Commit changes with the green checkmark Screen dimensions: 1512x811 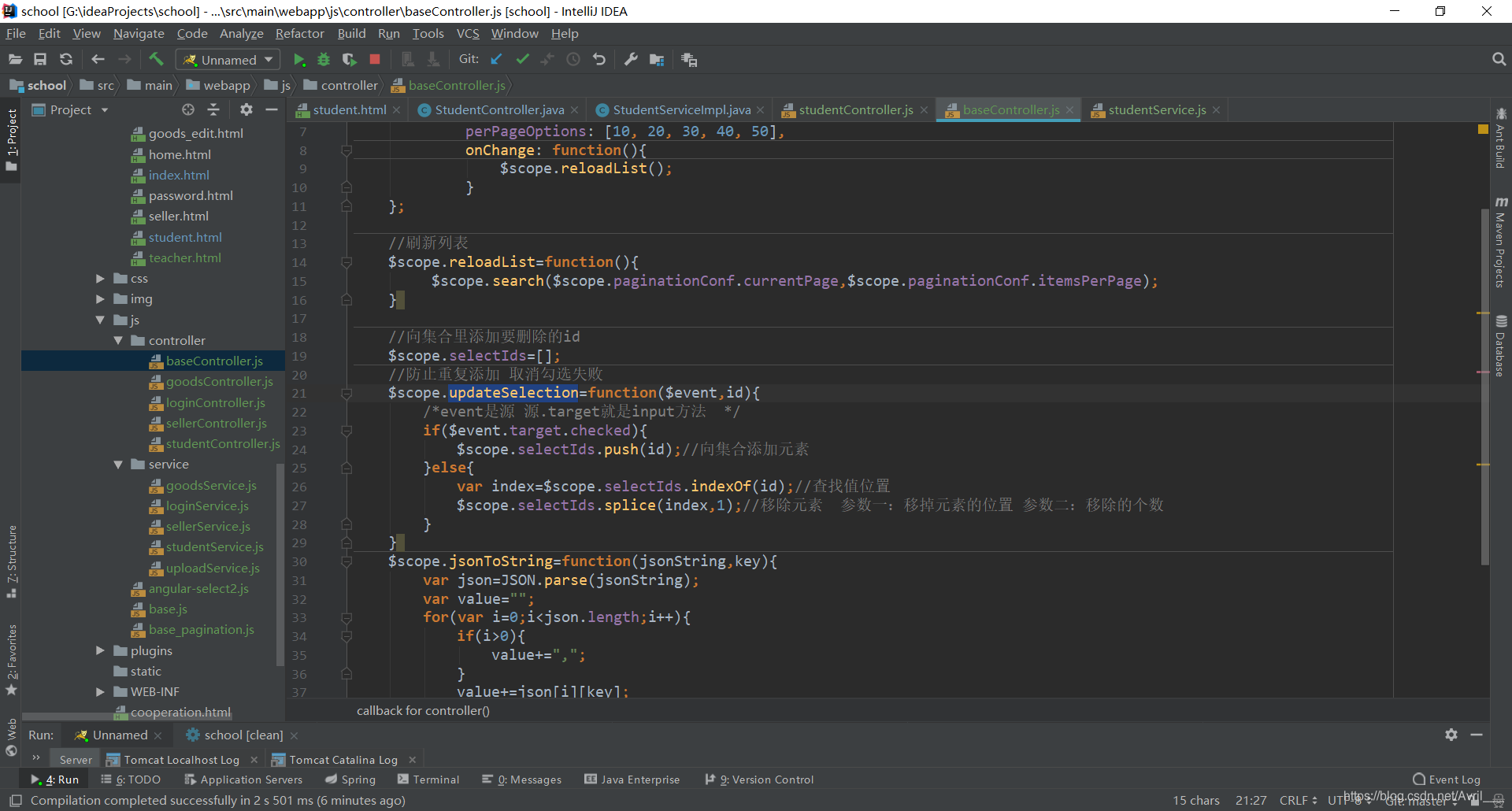coord(522,59)
